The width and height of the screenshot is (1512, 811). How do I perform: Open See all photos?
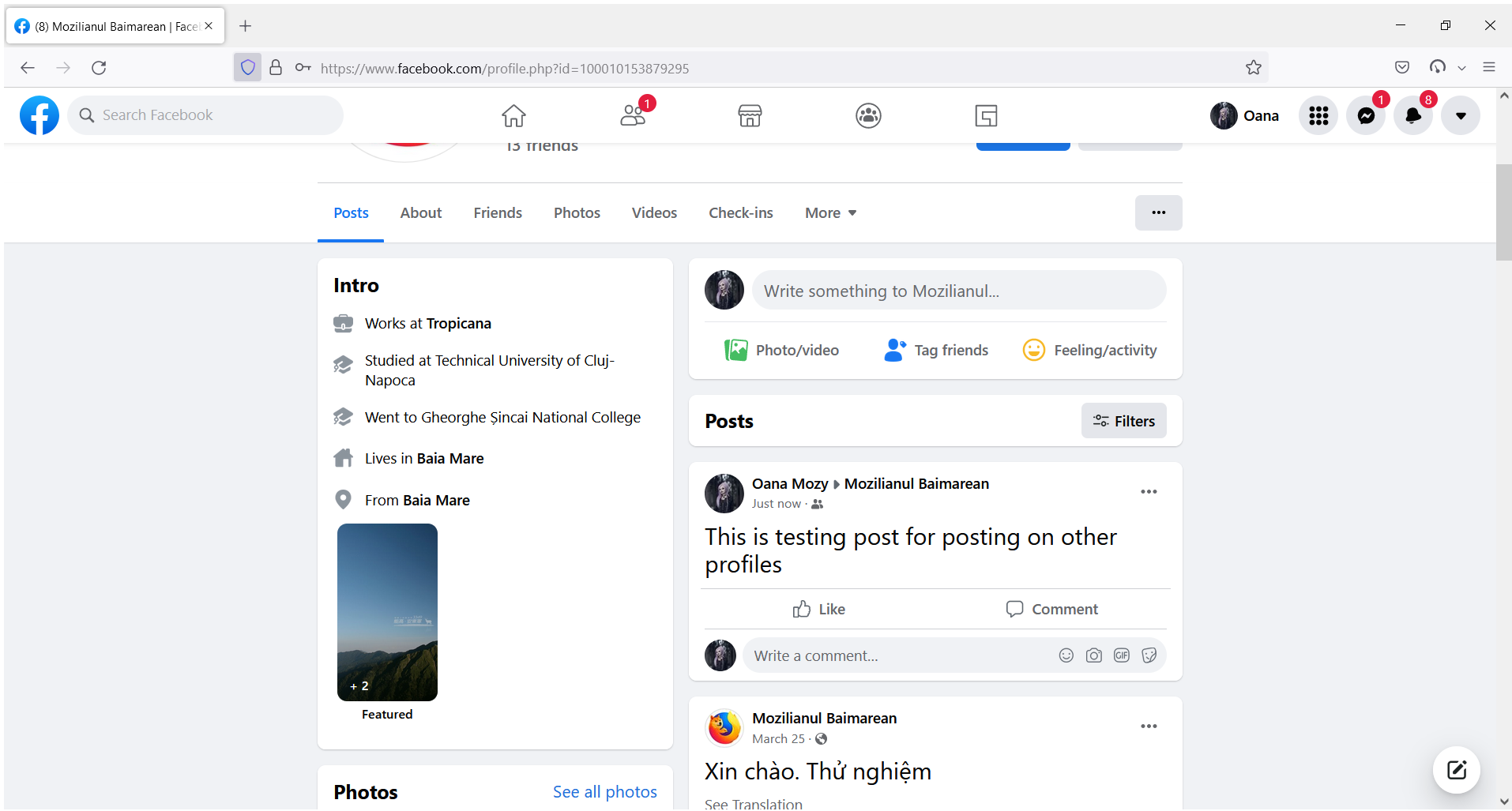tap(604, 791)
